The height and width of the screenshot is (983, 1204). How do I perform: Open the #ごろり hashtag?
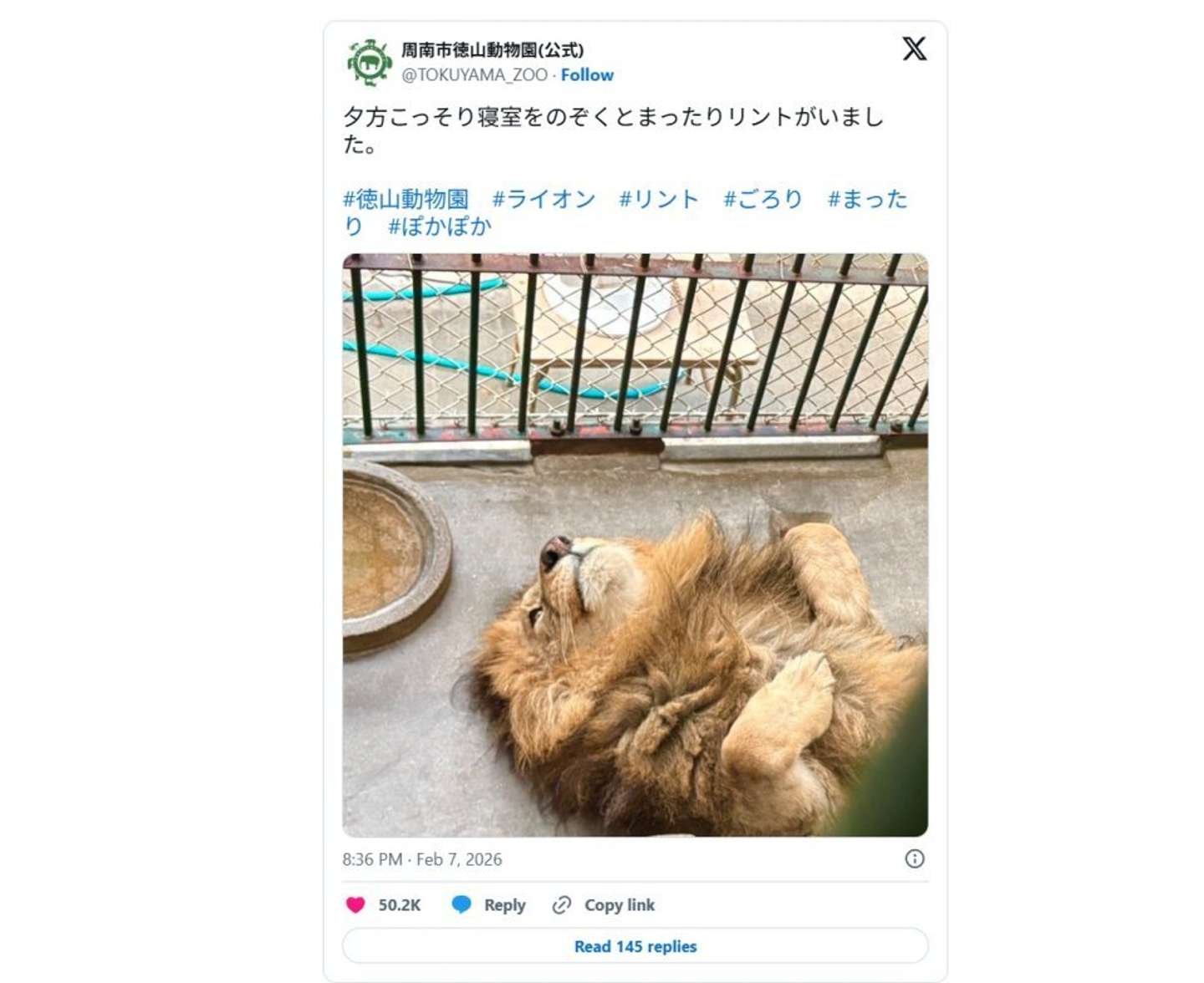pos(763,199)
